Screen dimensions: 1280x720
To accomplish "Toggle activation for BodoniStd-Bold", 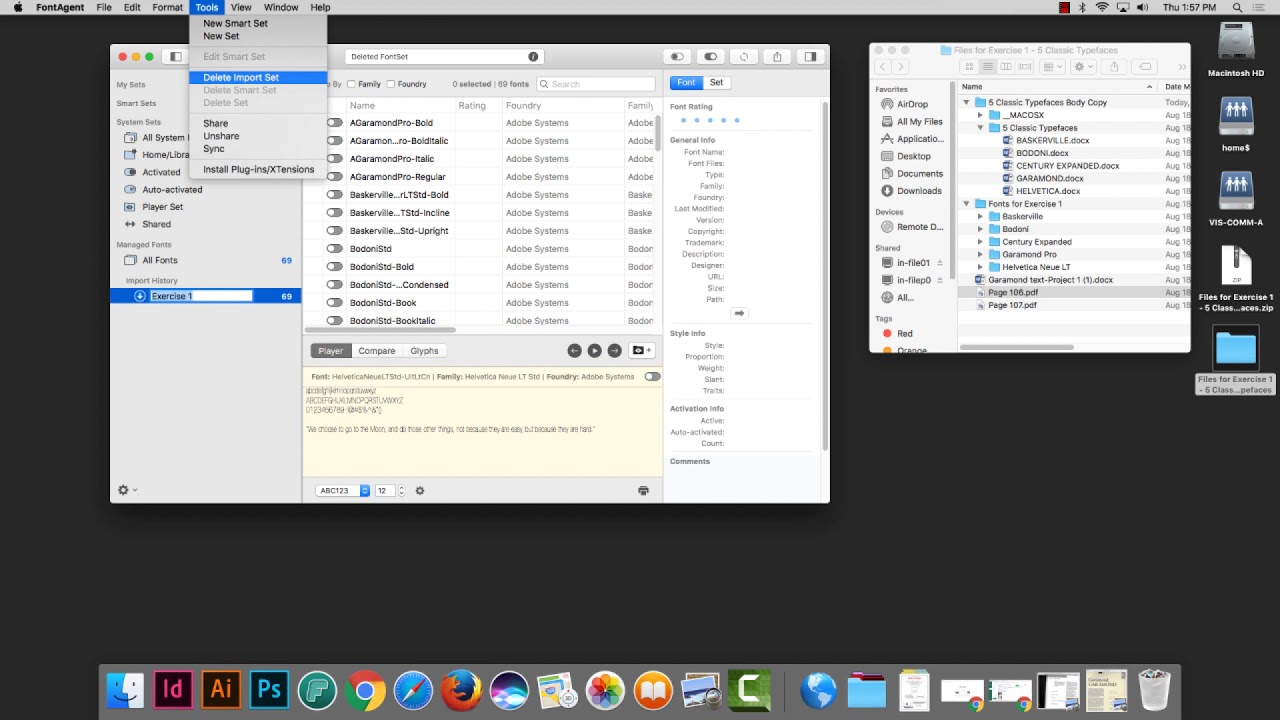I will click(x=334, y=267).
